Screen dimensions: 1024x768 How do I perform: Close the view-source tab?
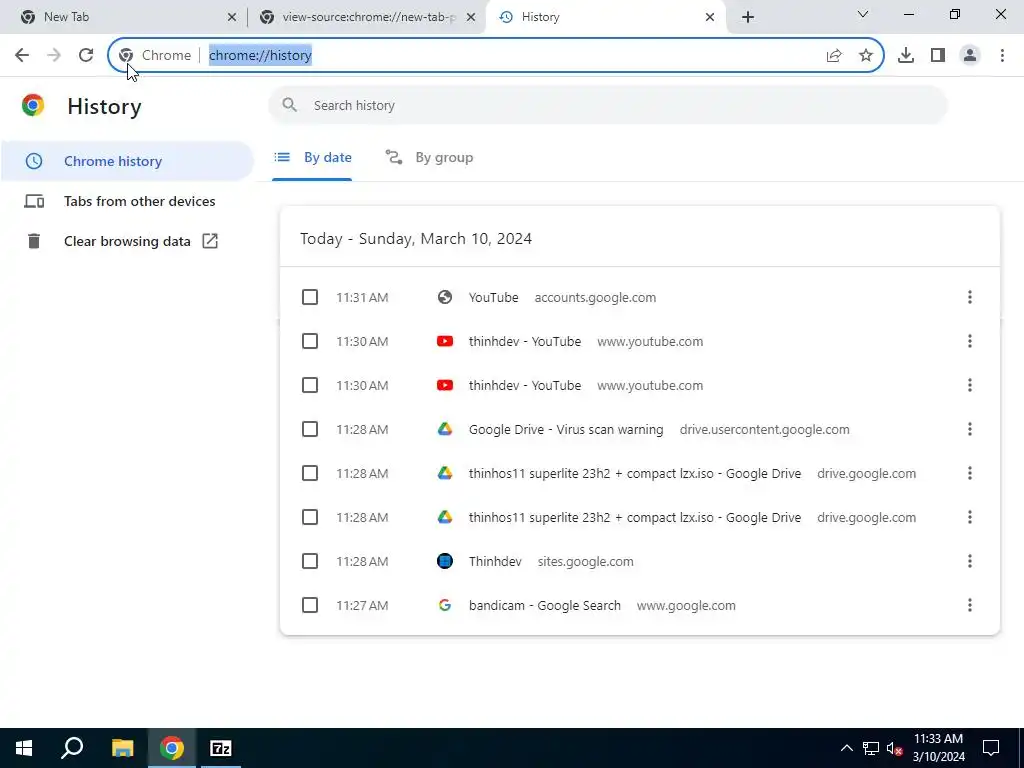pyautogui.click(x=471, y=17)
